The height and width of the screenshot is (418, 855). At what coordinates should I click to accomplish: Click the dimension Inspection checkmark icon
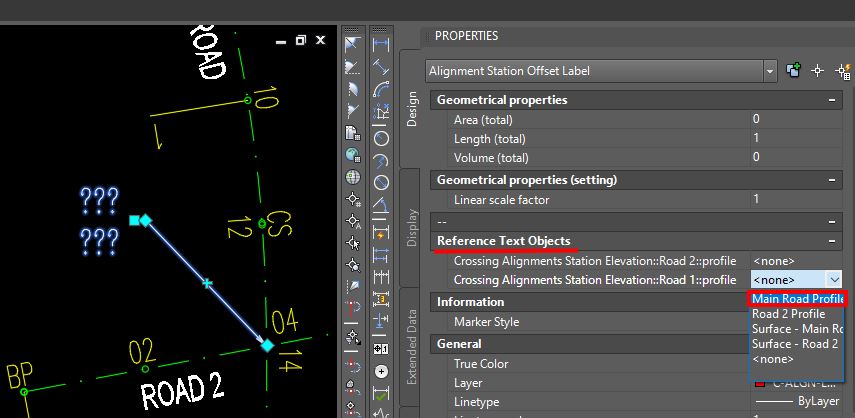click(381, 393)
